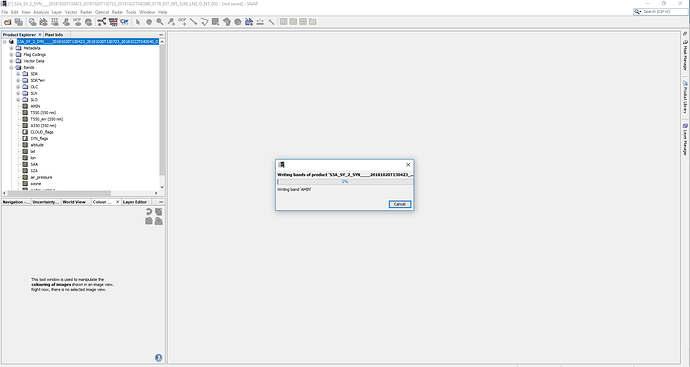The image size is (690, 367).
Task: Choose the panning hand tool
Action: [x=149, y=22]
